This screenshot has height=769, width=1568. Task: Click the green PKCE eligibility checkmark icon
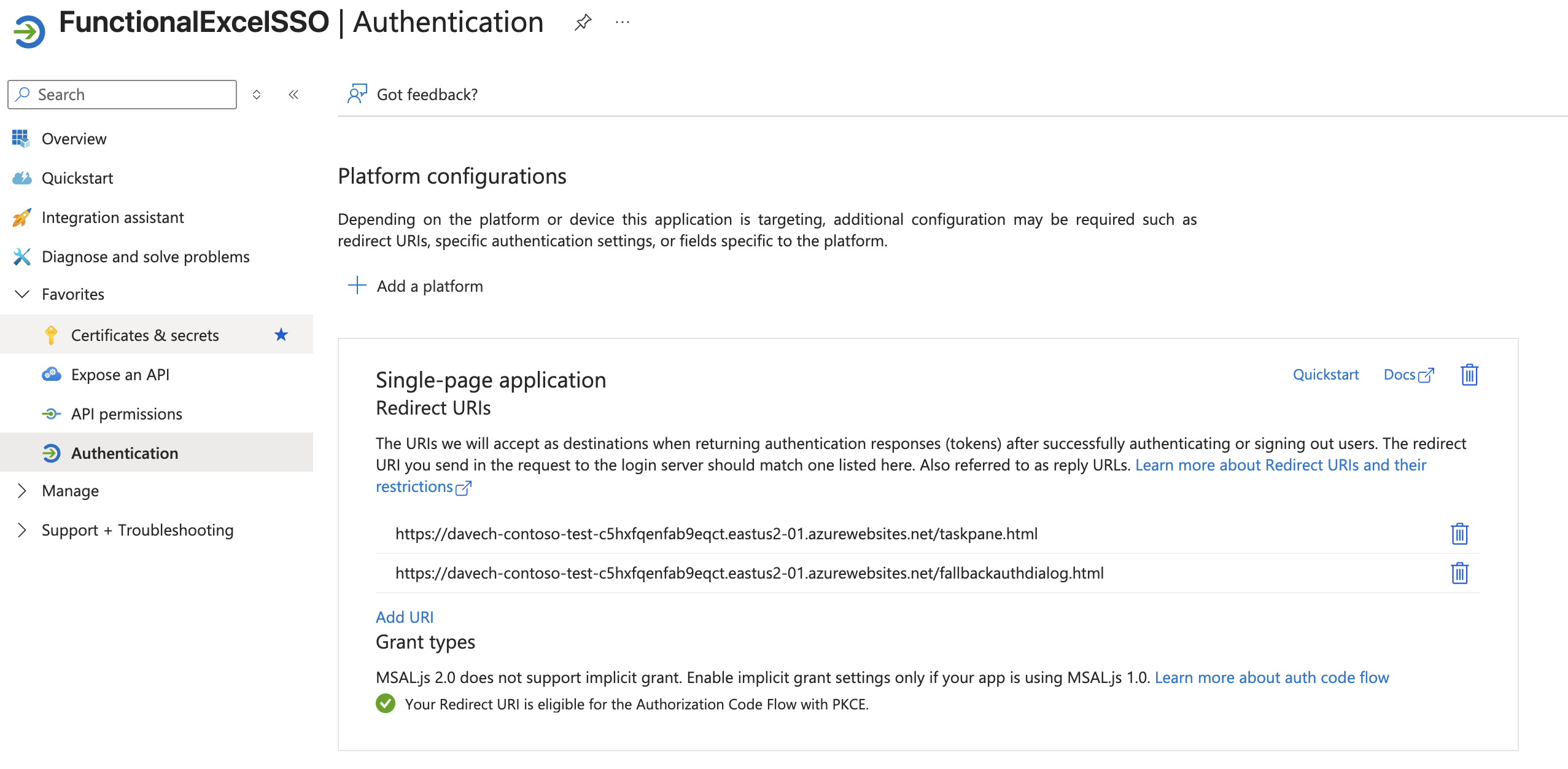click(386, 703)
